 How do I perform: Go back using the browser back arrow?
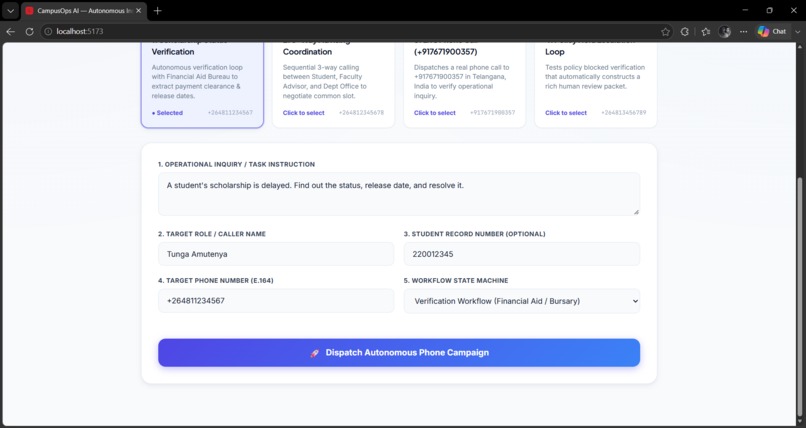[x=10, y=31]
